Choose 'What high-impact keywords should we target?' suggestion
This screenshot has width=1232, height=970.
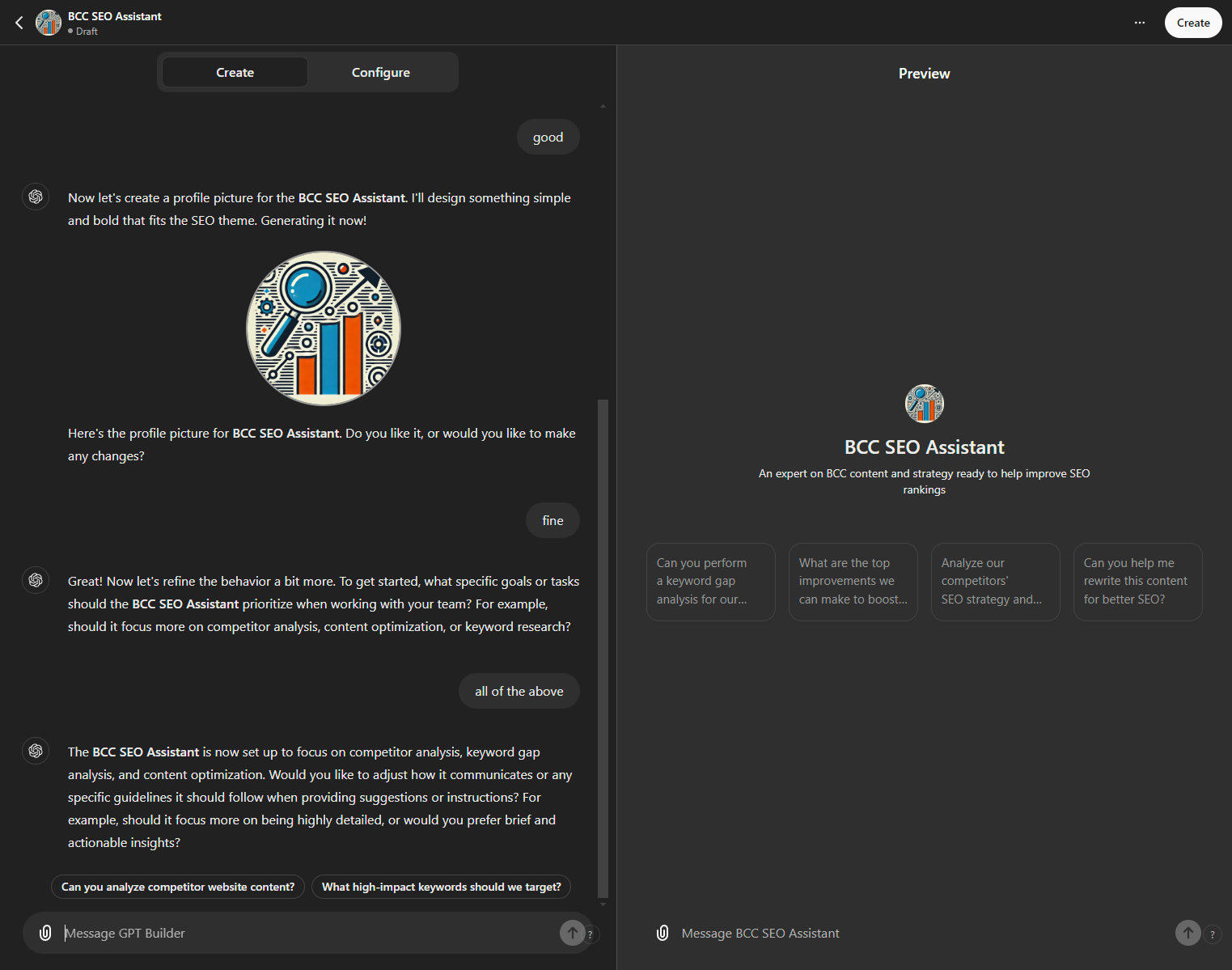(442, 887)
